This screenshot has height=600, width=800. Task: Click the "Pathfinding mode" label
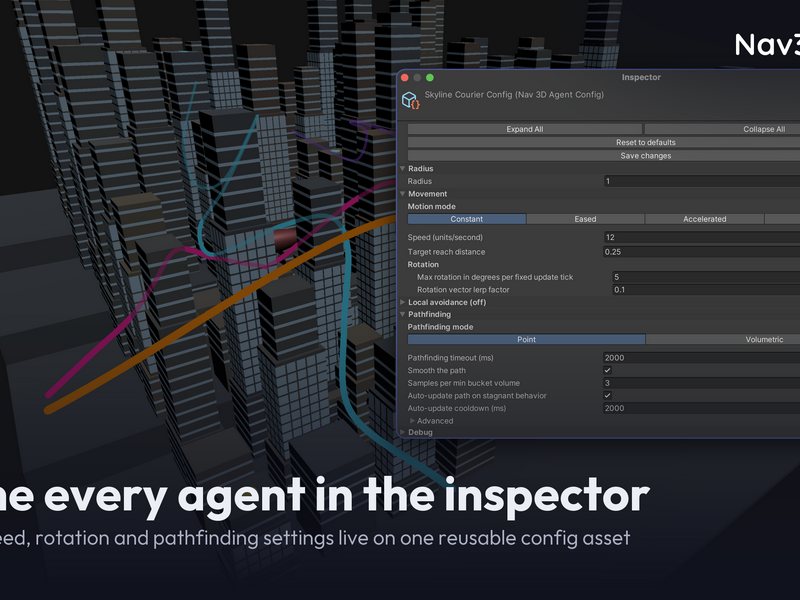pos(440,327)
